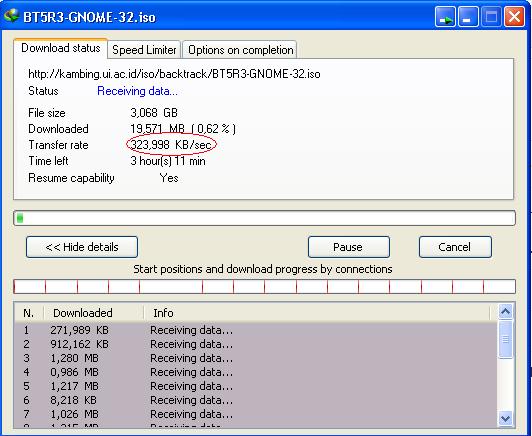Click the overall download progress bar
Viewport: 532px width, 436px height.
coord(264,218)
